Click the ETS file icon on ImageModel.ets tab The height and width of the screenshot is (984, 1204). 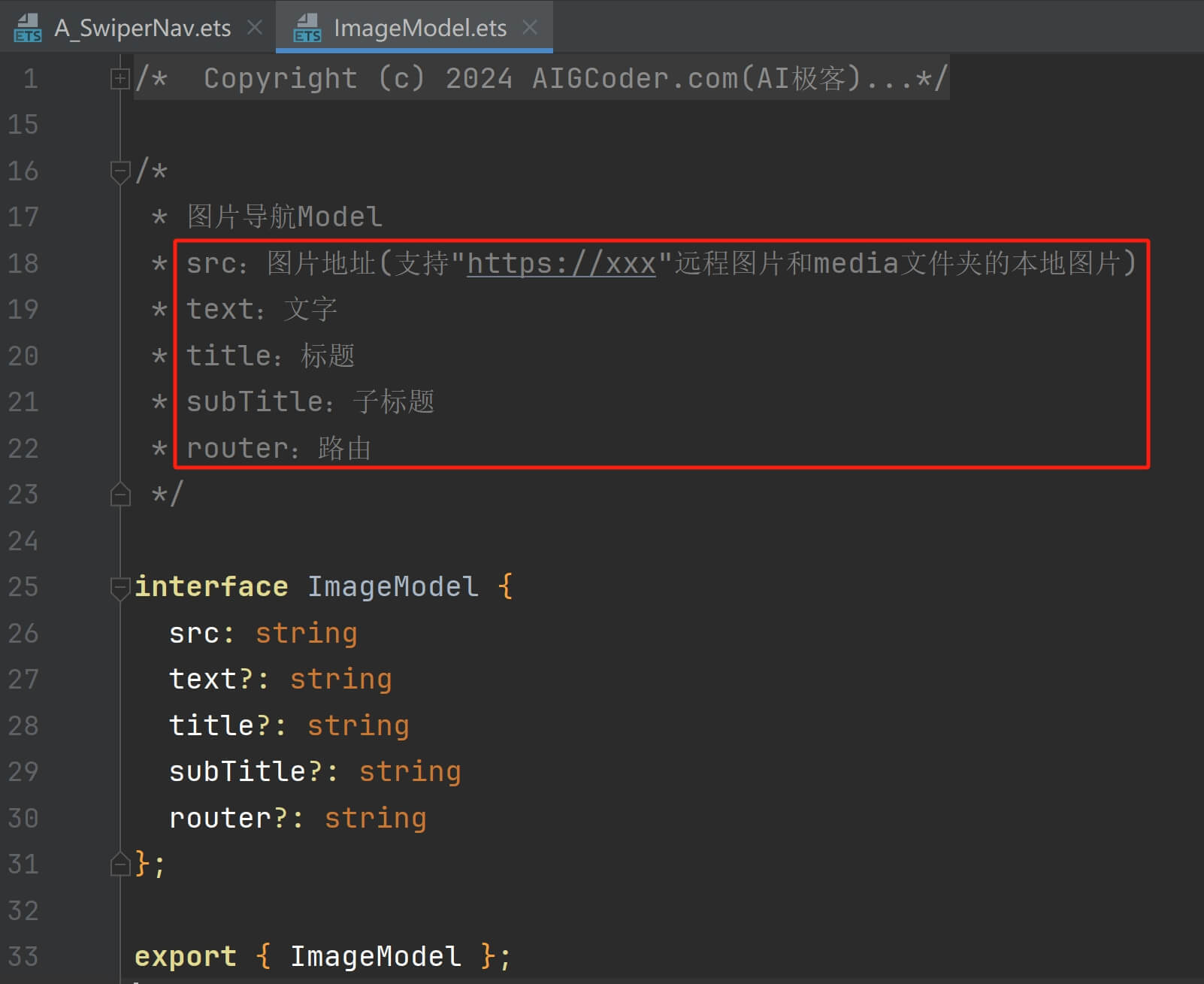[x=307, y=28]
